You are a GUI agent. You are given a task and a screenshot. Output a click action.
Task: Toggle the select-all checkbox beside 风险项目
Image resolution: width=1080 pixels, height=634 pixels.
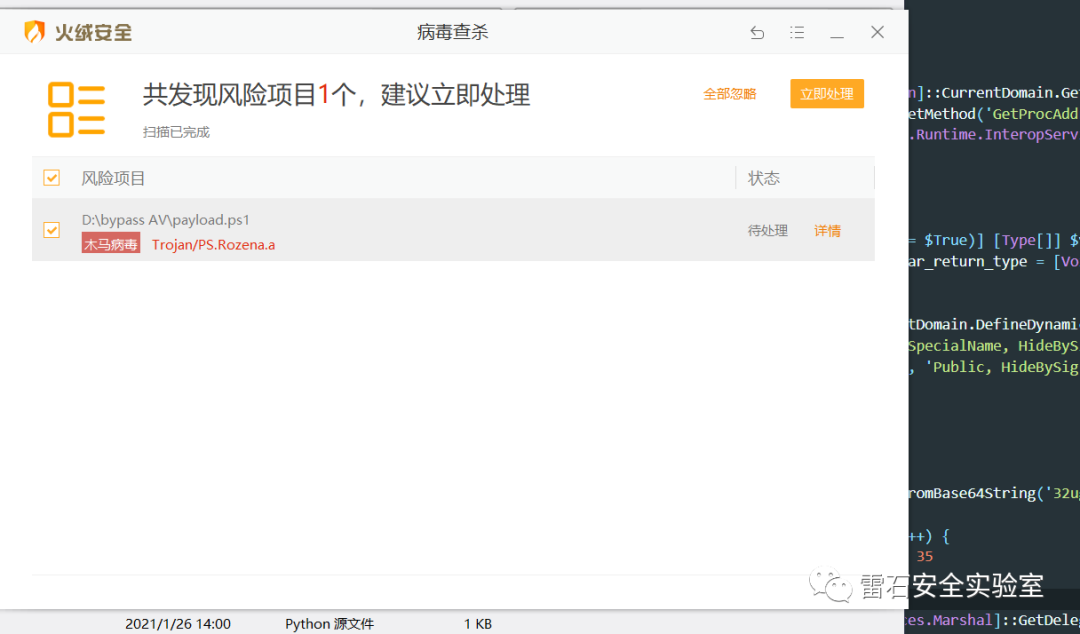coord(52,178)
